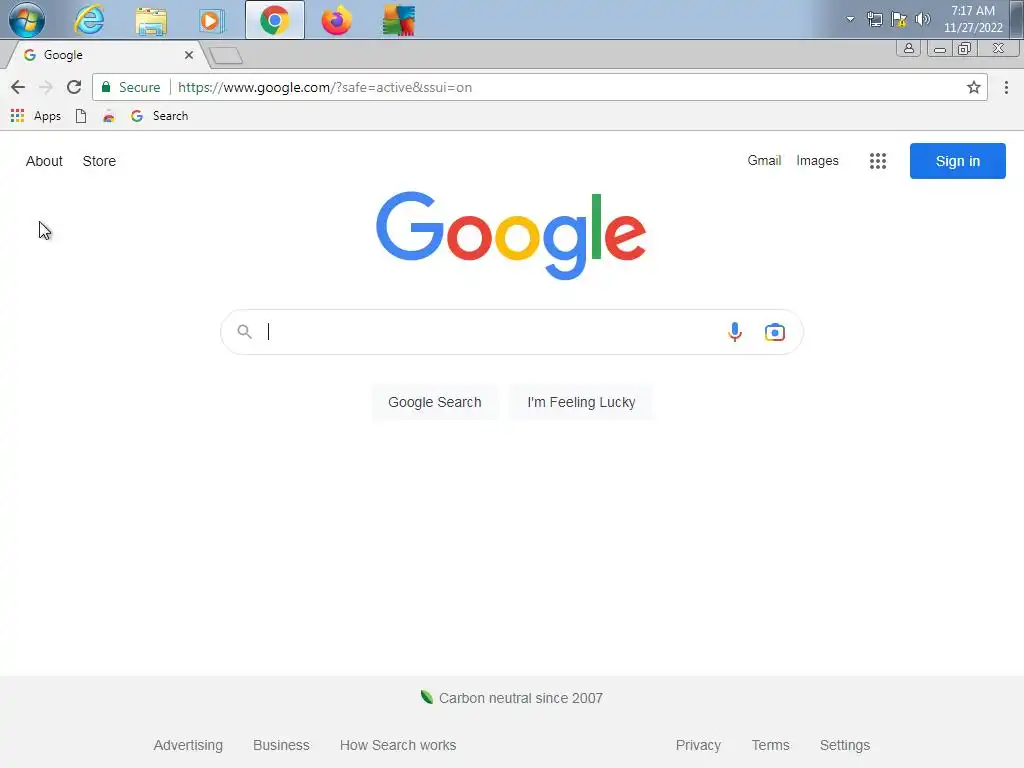Screen dimensions: 1024x768
Task: Click the magnifier icon in search box
Action: tap(244, 332)
